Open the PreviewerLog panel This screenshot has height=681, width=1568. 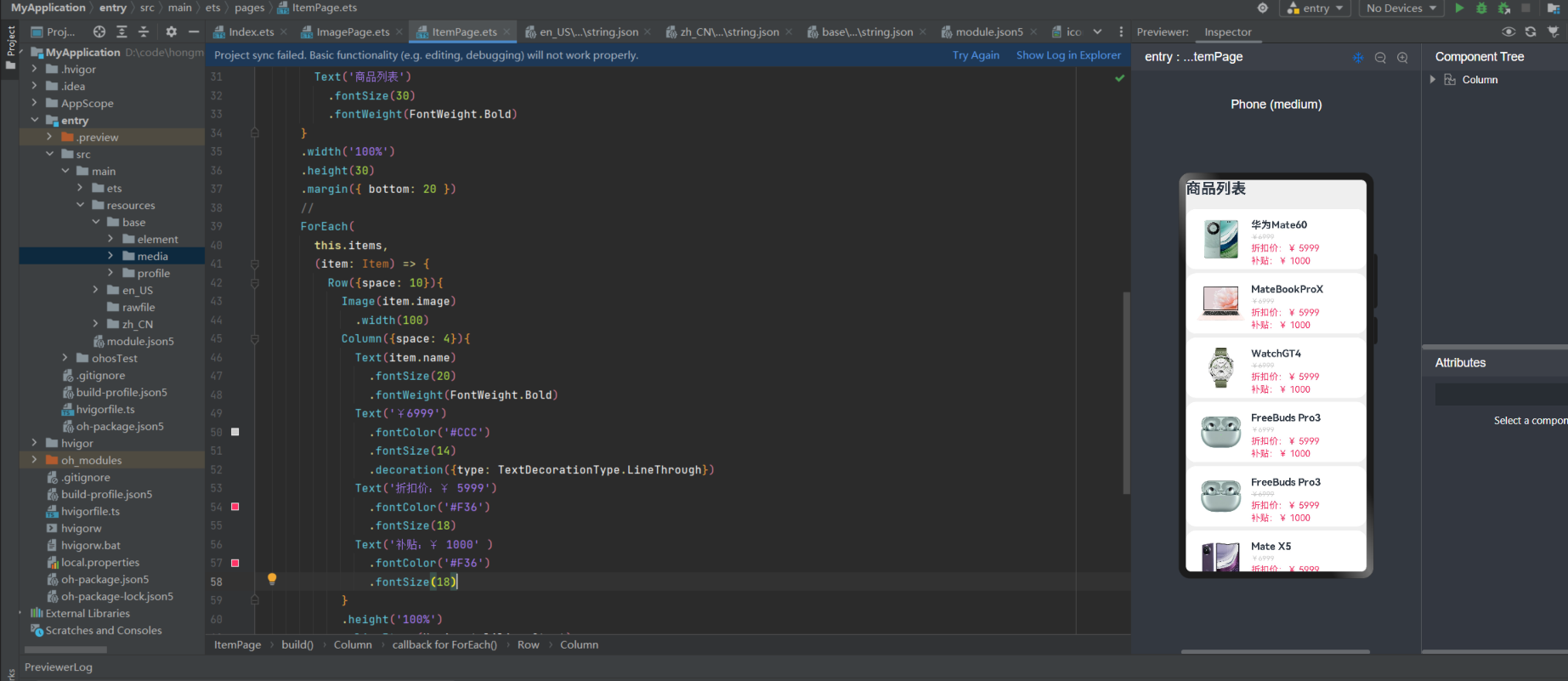point(59,667)
